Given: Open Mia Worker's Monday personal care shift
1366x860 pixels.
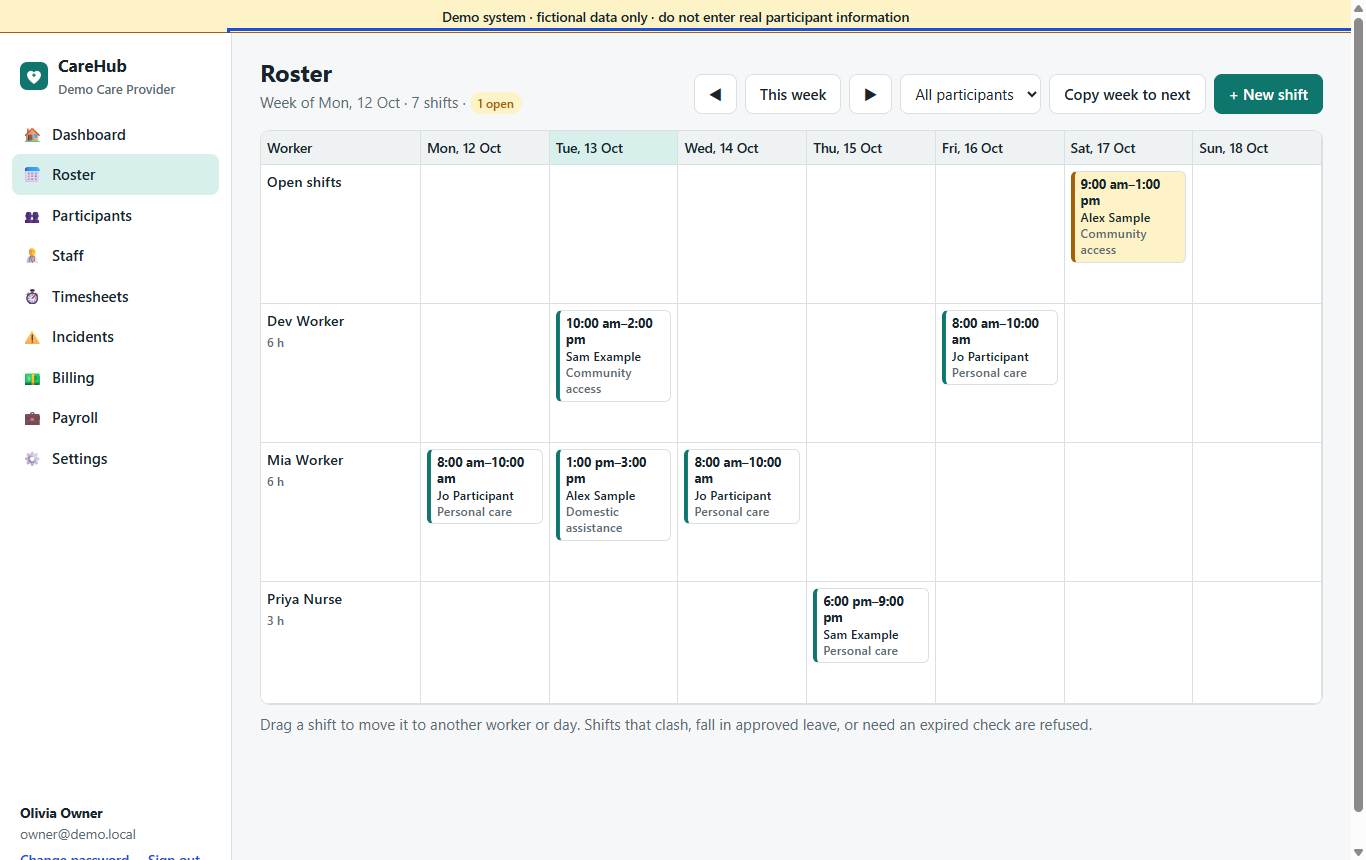Looking at the screenshot, I should (484, 487).
